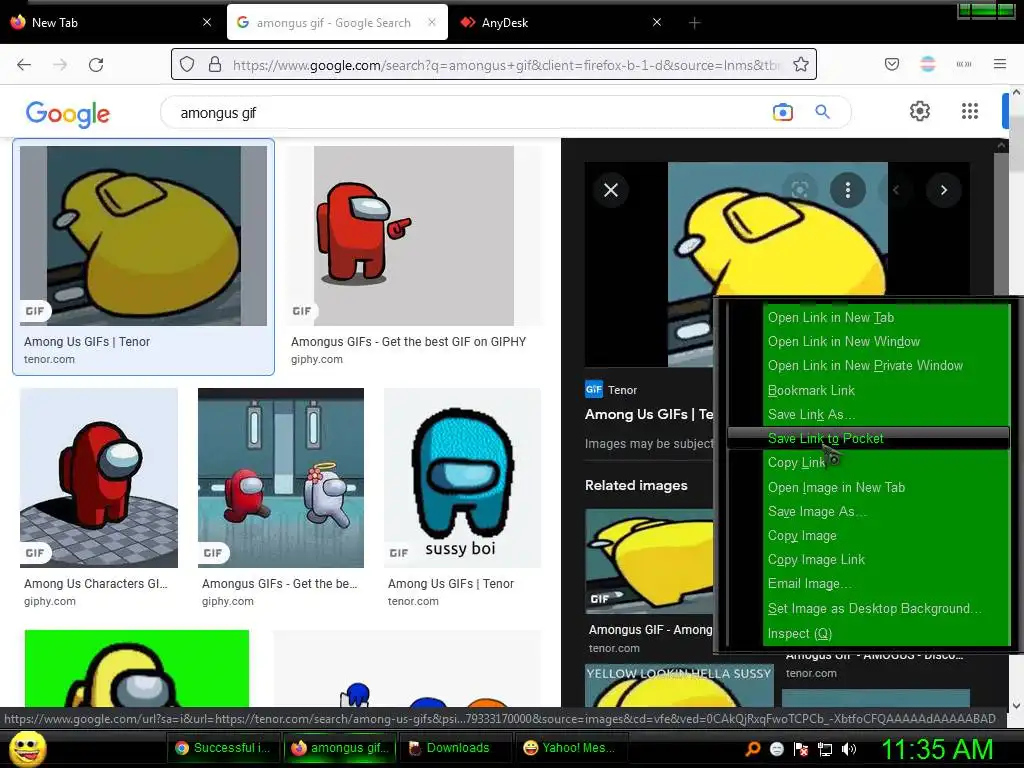Click Among Us GIFs | Tenor result title
Image resolution: width=1024 pixels, height=768 pixels.
(x=87, y=342)
